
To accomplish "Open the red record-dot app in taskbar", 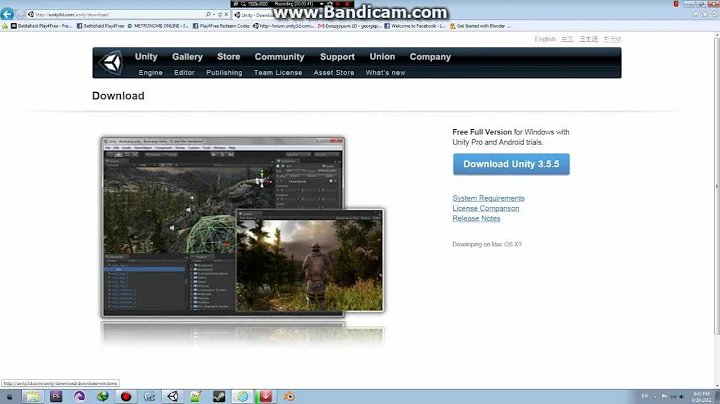I will pyautogui.click(x=126, y=397).
